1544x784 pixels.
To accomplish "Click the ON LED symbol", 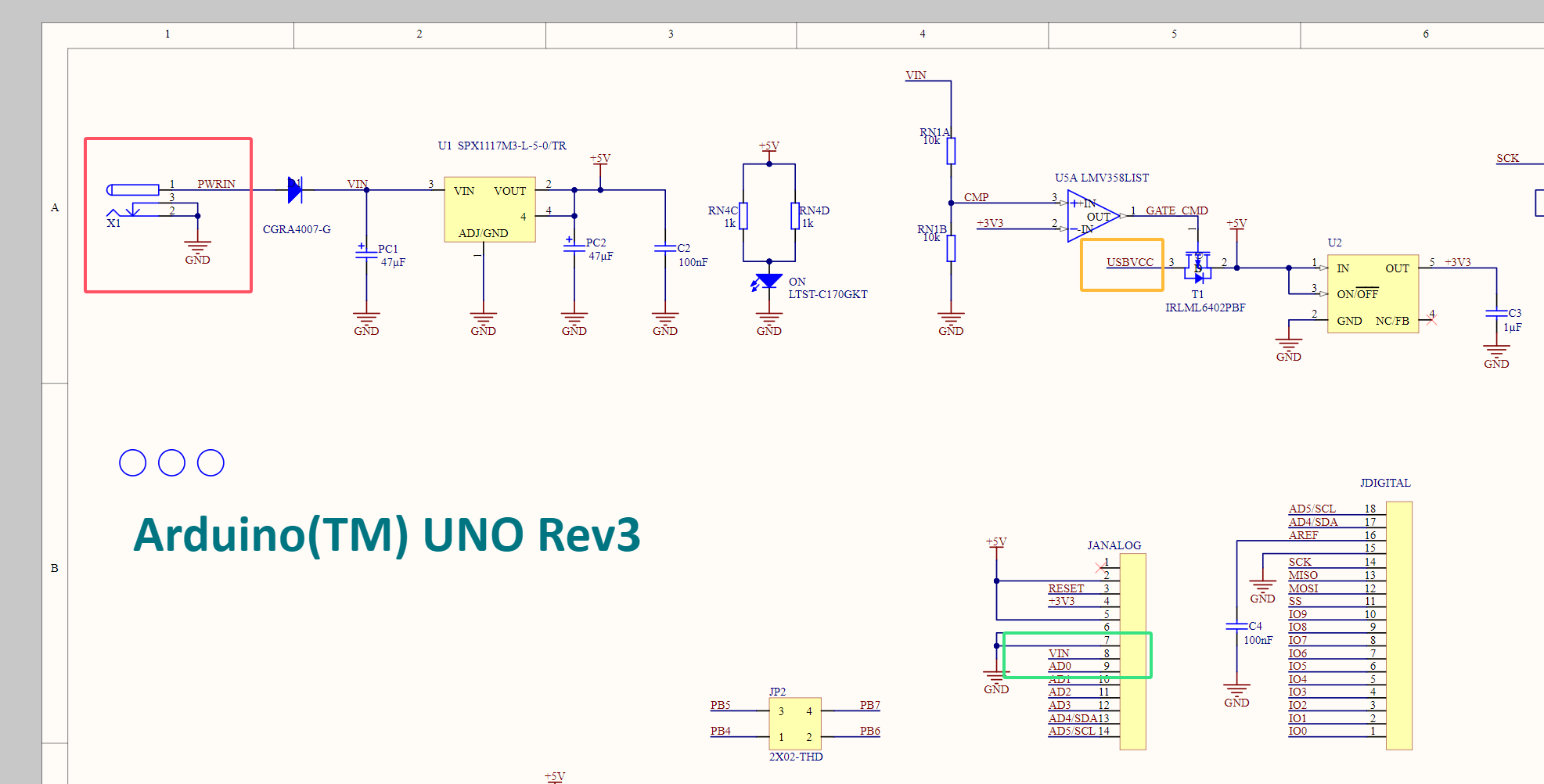I will [x=768, y=281].
